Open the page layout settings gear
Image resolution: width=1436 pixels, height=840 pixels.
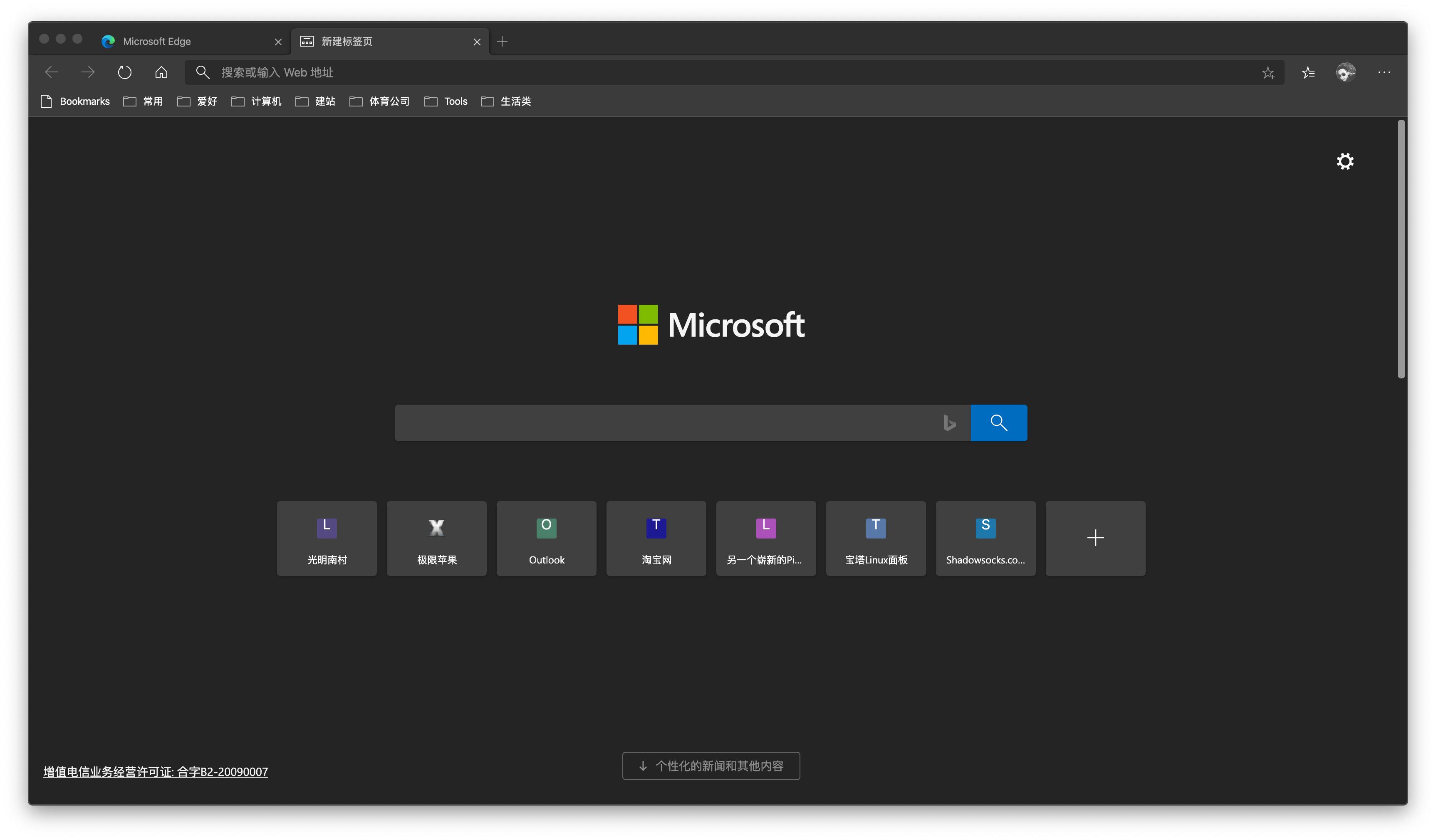point(1345,161)
